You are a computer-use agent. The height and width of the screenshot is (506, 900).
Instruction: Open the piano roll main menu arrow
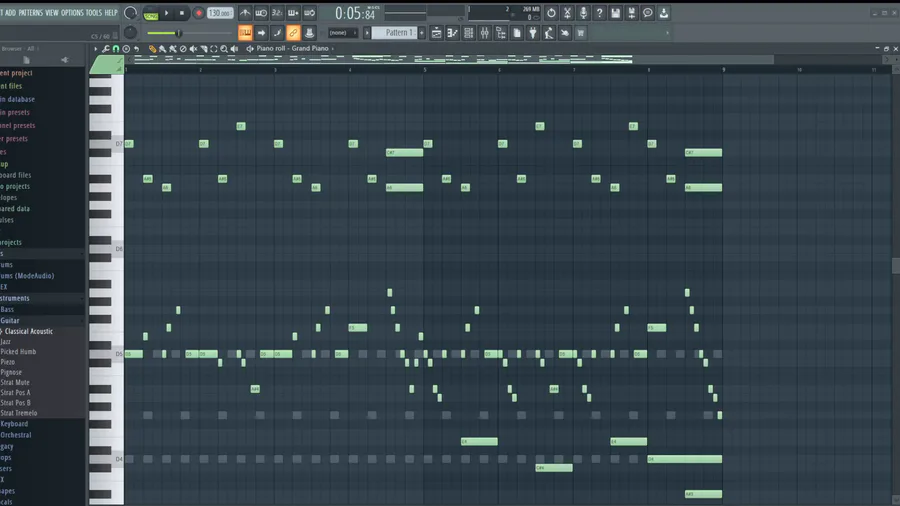pyautogui.click(x=95, y=49)
